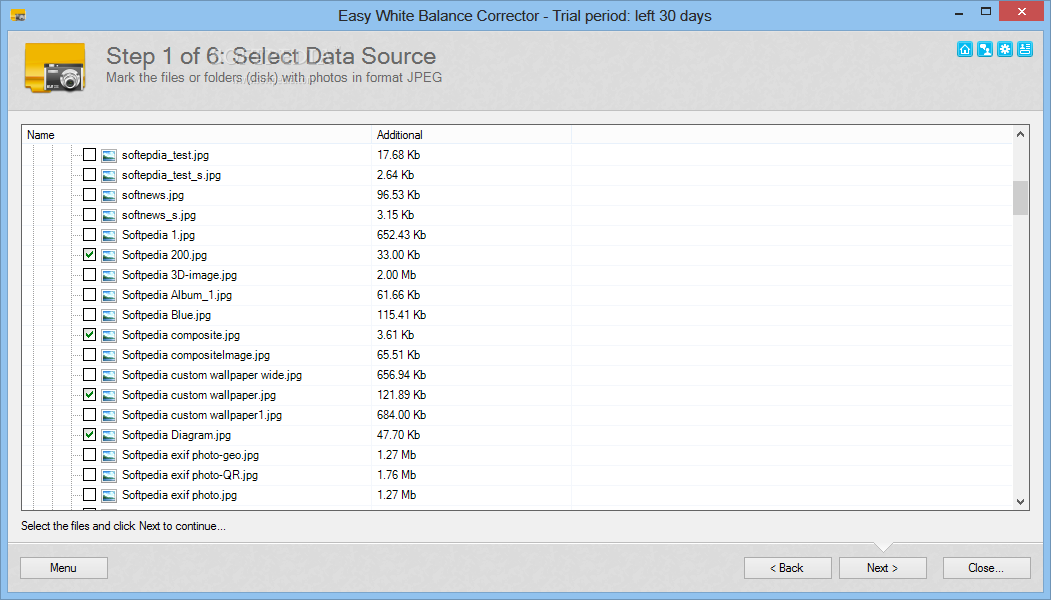The image size is (1051, 600).
Task: Select Softpedia custom wallpaper wide.jpg name
Action: 212,375
